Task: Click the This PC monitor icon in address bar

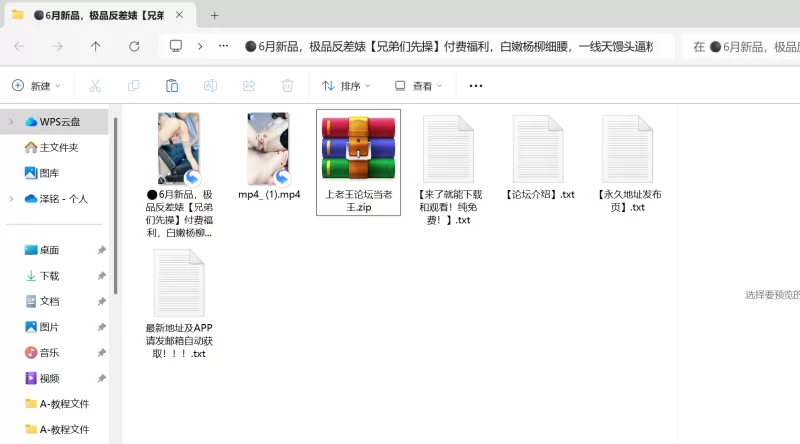Action: [x=176, y=46]
